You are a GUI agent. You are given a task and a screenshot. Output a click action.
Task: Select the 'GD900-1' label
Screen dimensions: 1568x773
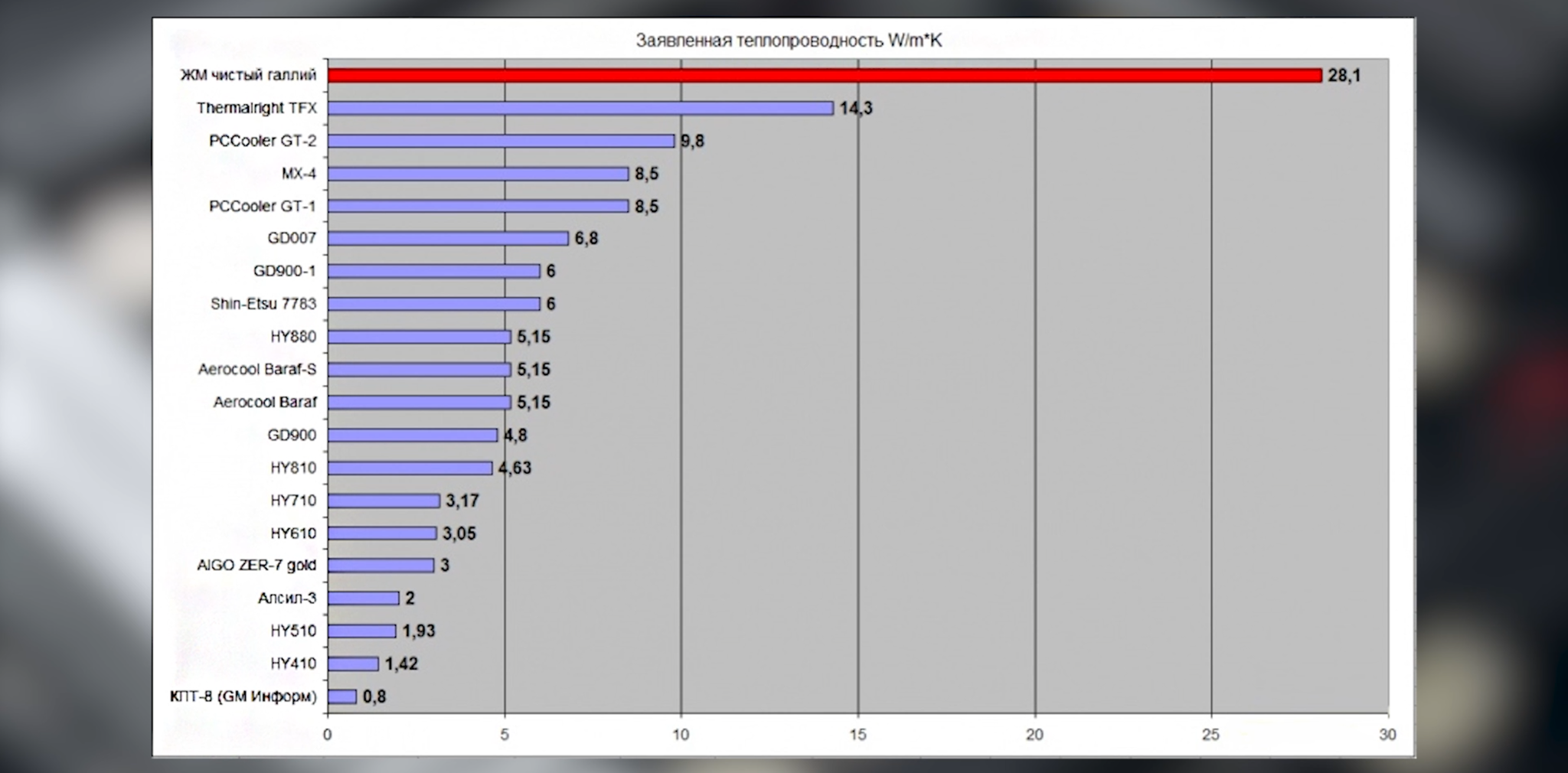click(x=284, y=271)
